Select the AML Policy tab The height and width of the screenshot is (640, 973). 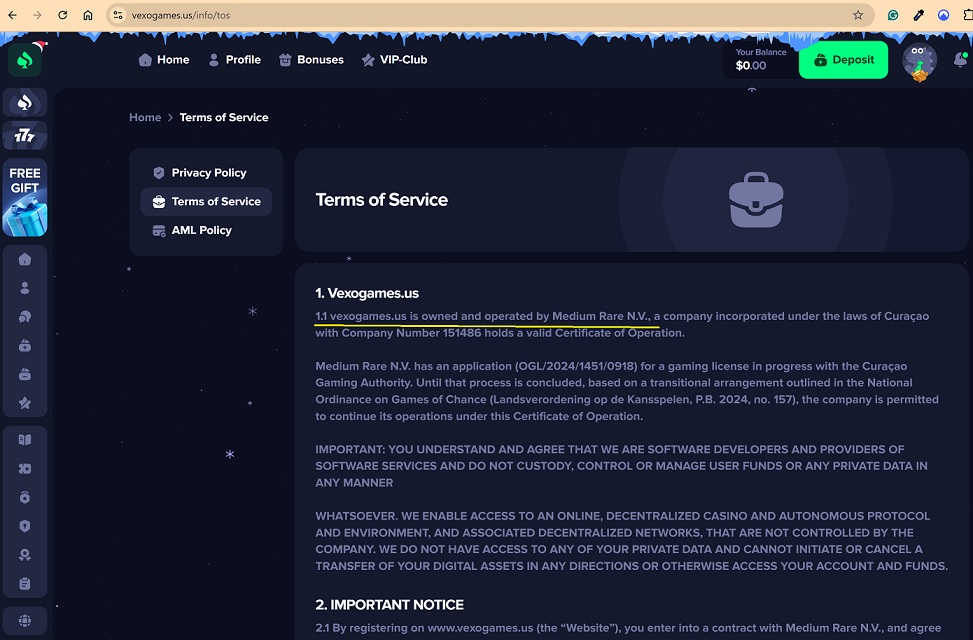[x=201, y=230]
